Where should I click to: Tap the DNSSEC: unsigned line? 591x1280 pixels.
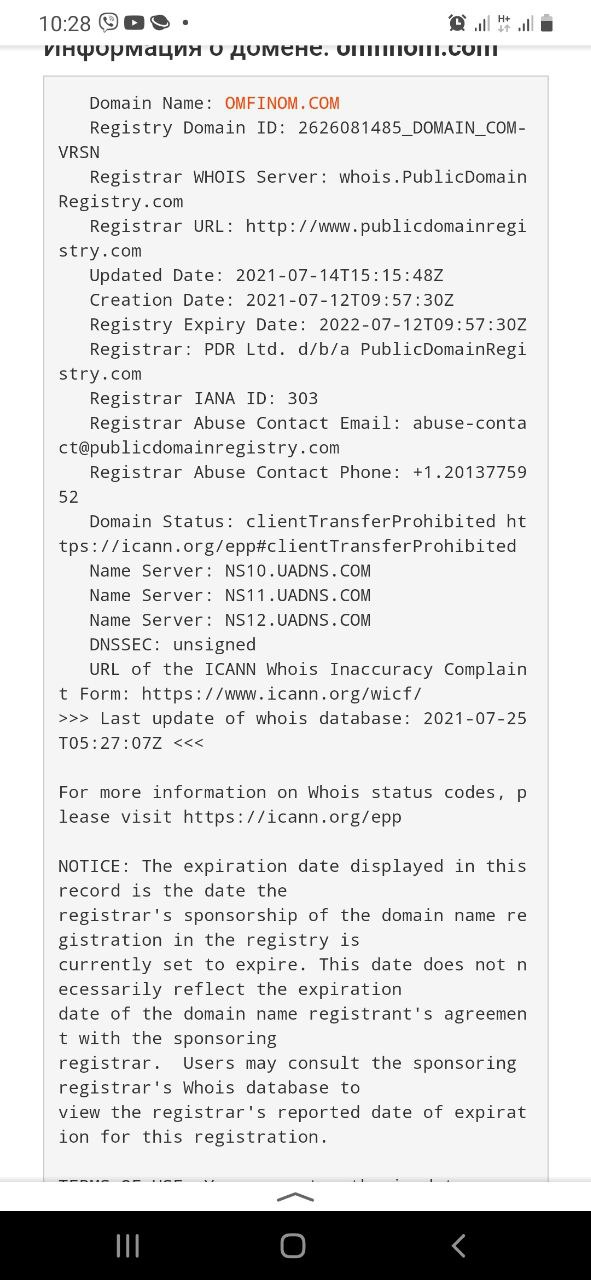pyautogui.click(x=172, y=645)
